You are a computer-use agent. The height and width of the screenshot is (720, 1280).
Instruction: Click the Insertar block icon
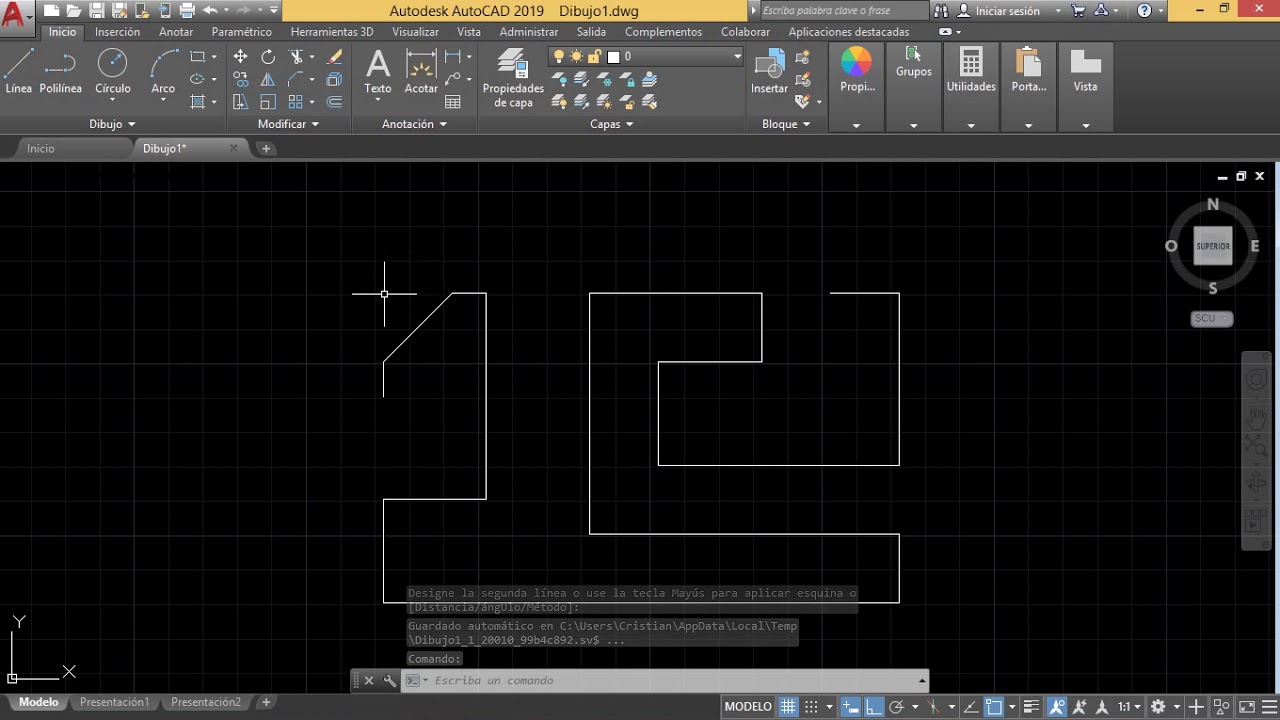[769, 71]
